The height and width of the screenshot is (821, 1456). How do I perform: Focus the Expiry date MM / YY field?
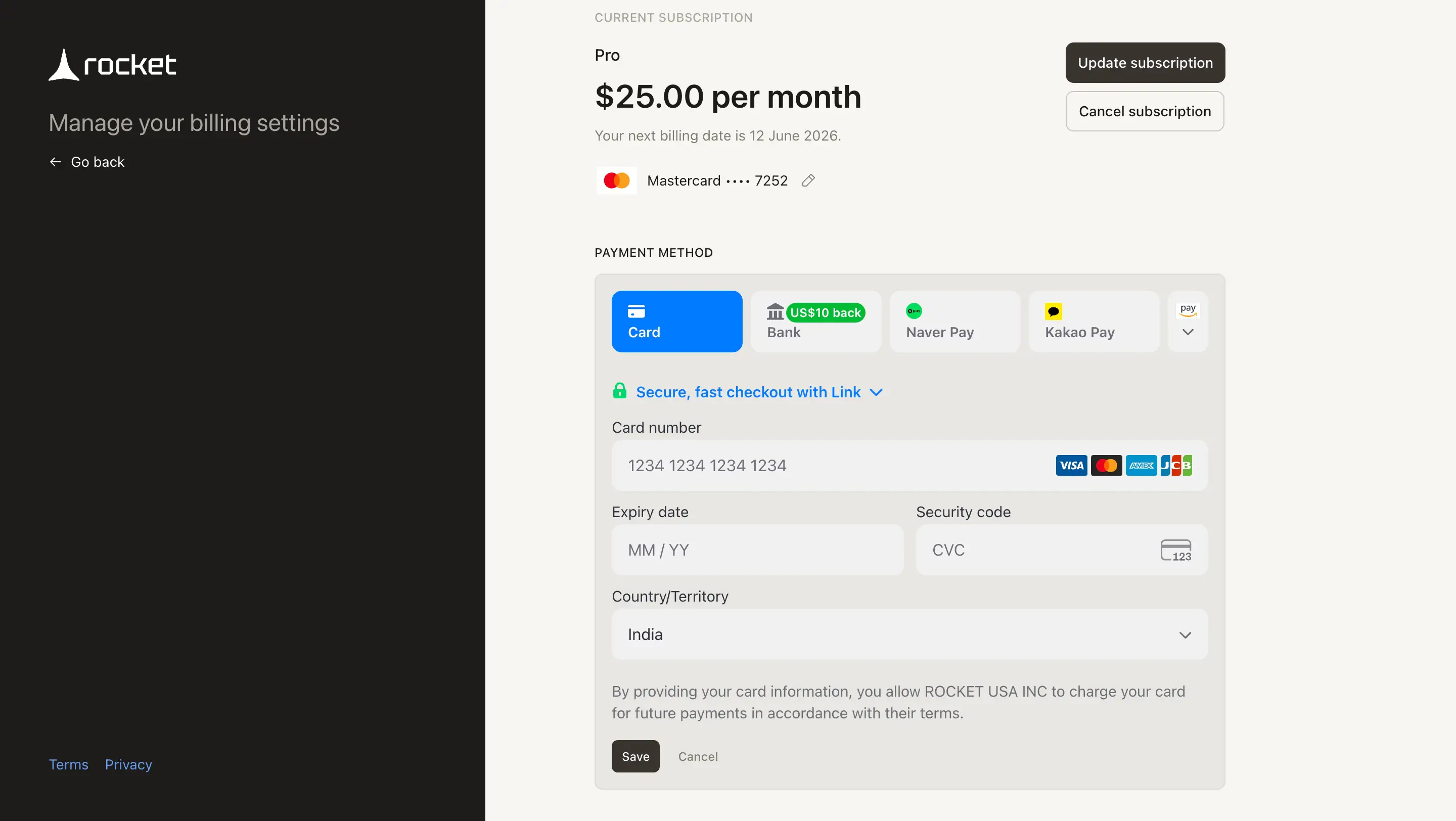pos(757,551)
